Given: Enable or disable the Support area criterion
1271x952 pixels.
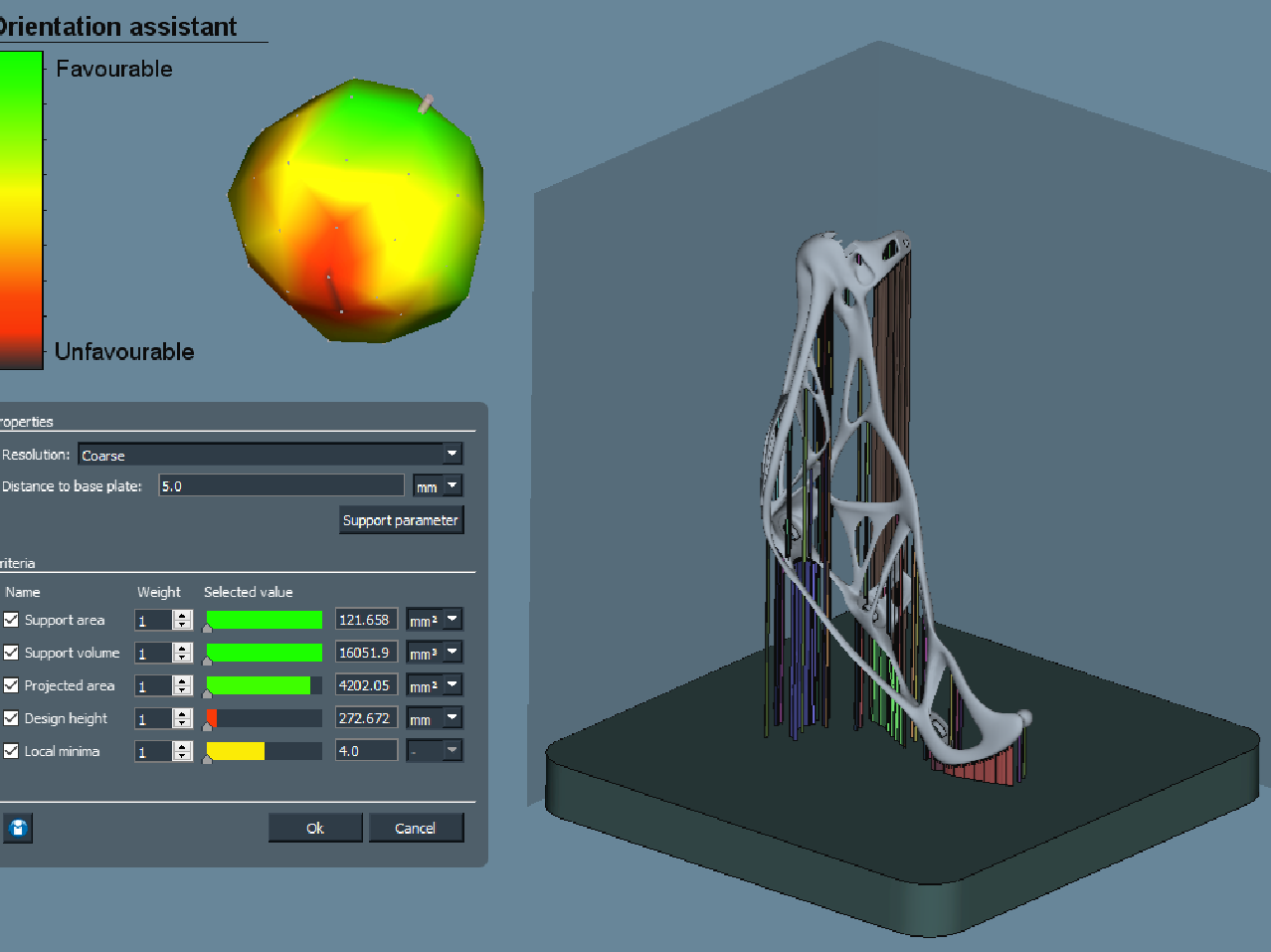Looking at the screenshot, I should click(11, 620).
